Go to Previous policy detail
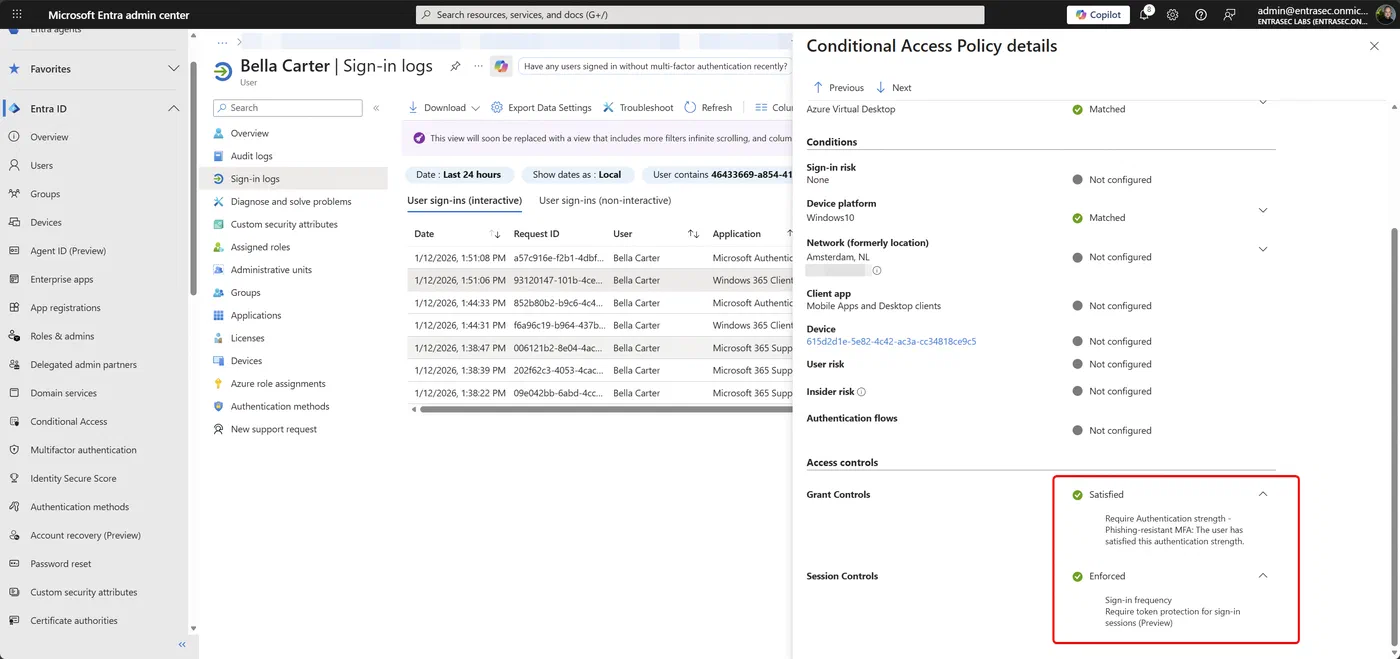The image size is (1400, 659). coord(838,88)
